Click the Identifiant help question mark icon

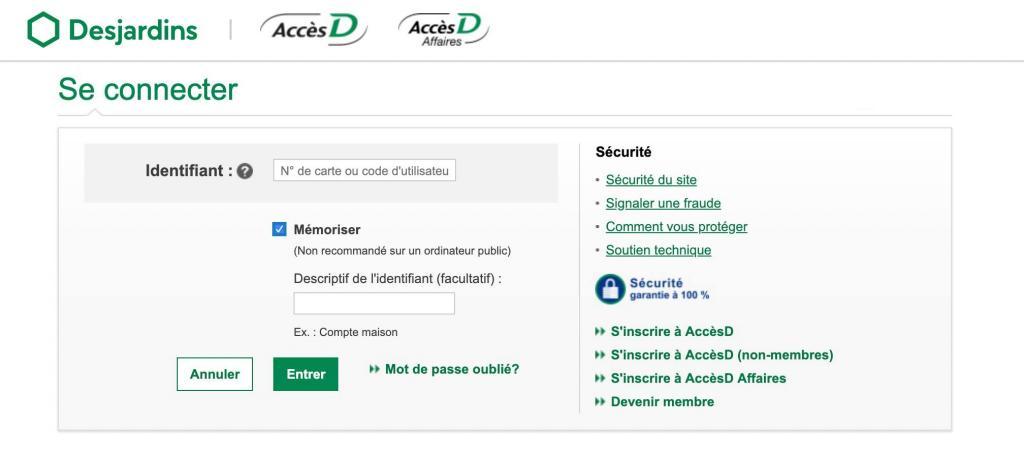tap(245, 172)
